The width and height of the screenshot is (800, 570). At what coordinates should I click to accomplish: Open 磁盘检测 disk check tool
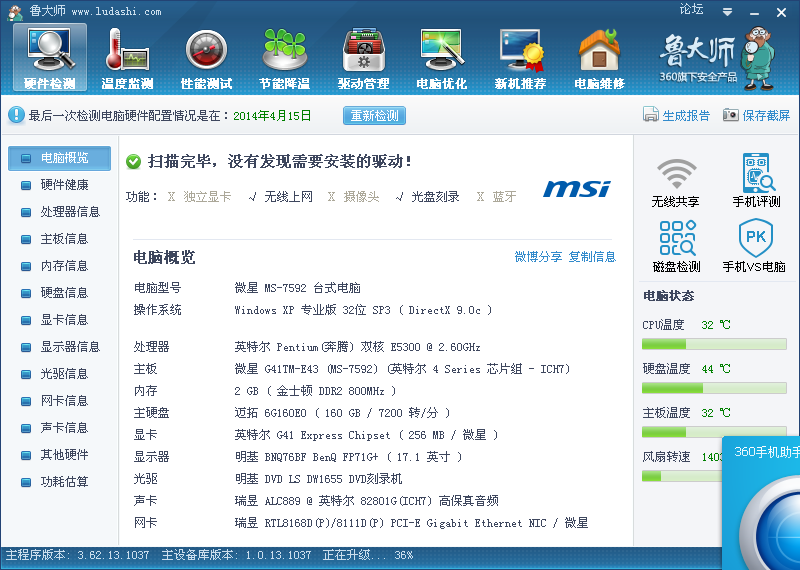(x=677, y=246)
